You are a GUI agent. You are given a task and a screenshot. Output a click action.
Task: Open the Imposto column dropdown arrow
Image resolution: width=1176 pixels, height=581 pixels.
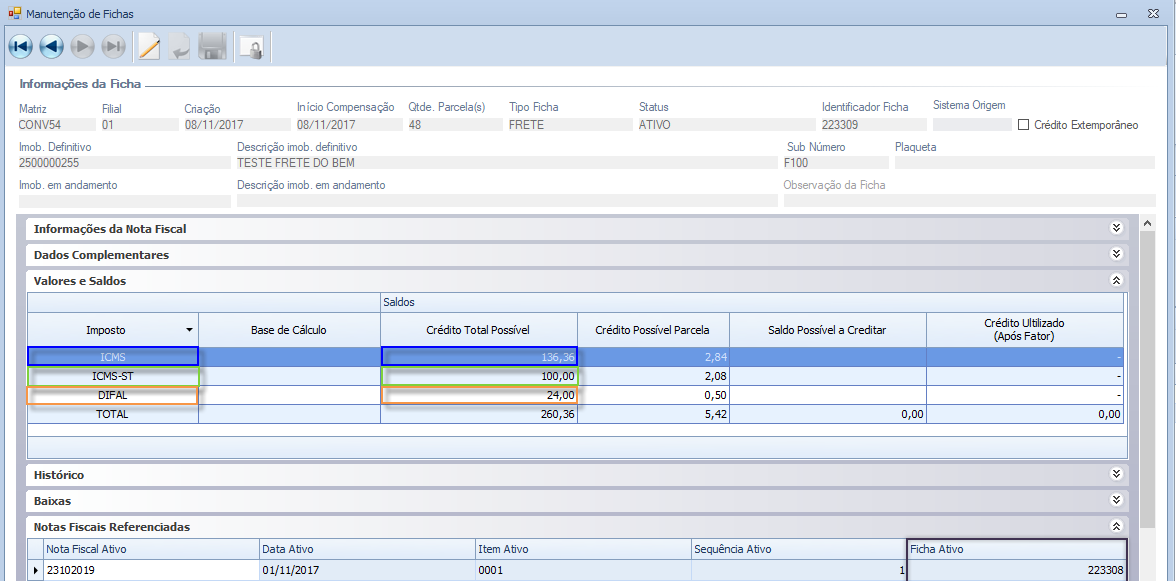tap(189, 330)
